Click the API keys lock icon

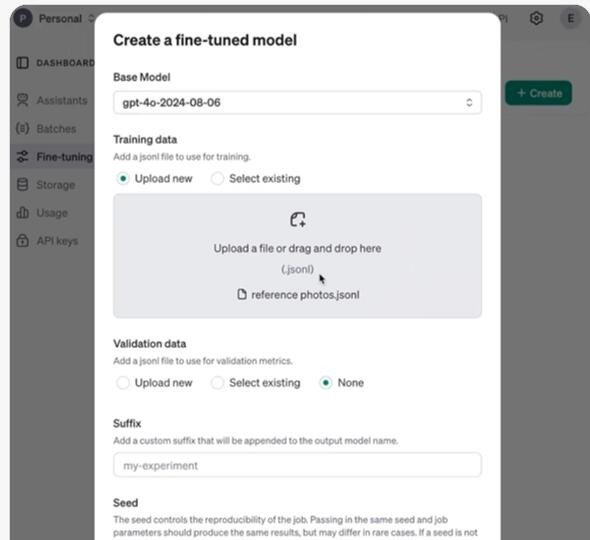[23, 240]
